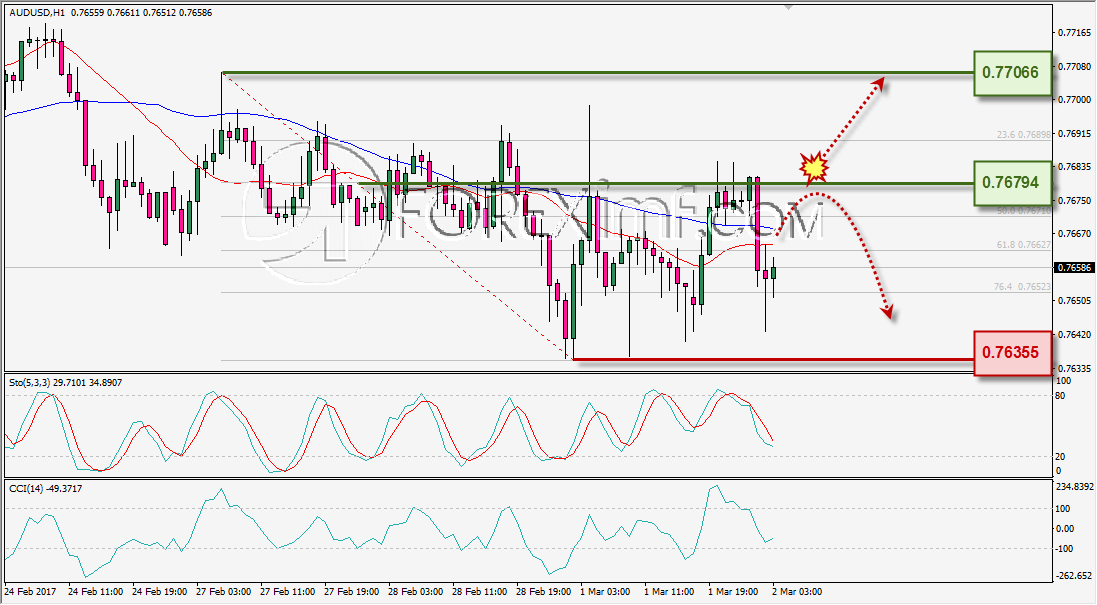Click the Stochastic scale value 80
Image resolution: width=1097 pixels, height=605 pixels.
coord(1060,396)
